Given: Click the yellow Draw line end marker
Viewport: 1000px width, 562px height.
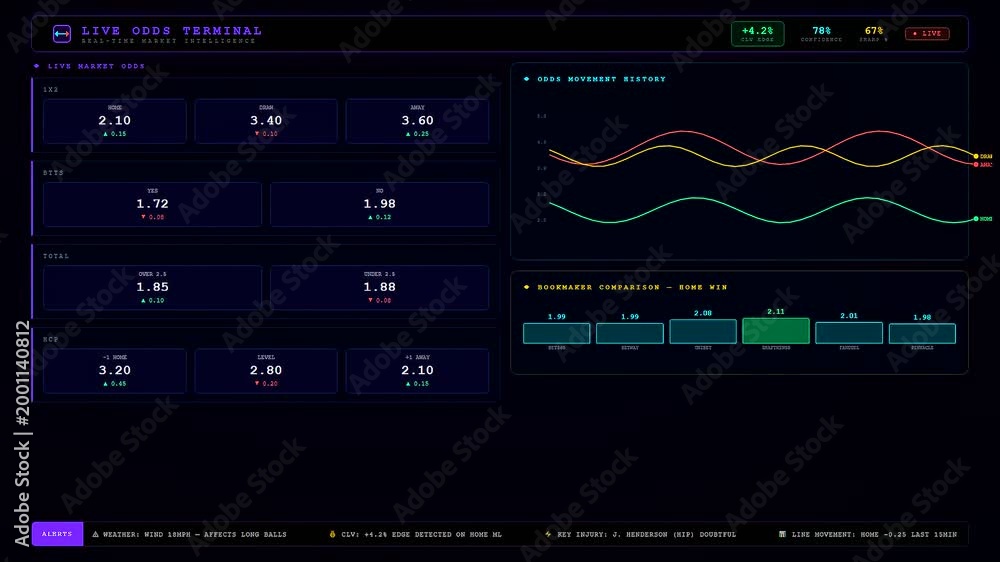Looking at the screenshot, I should (976, 156).
